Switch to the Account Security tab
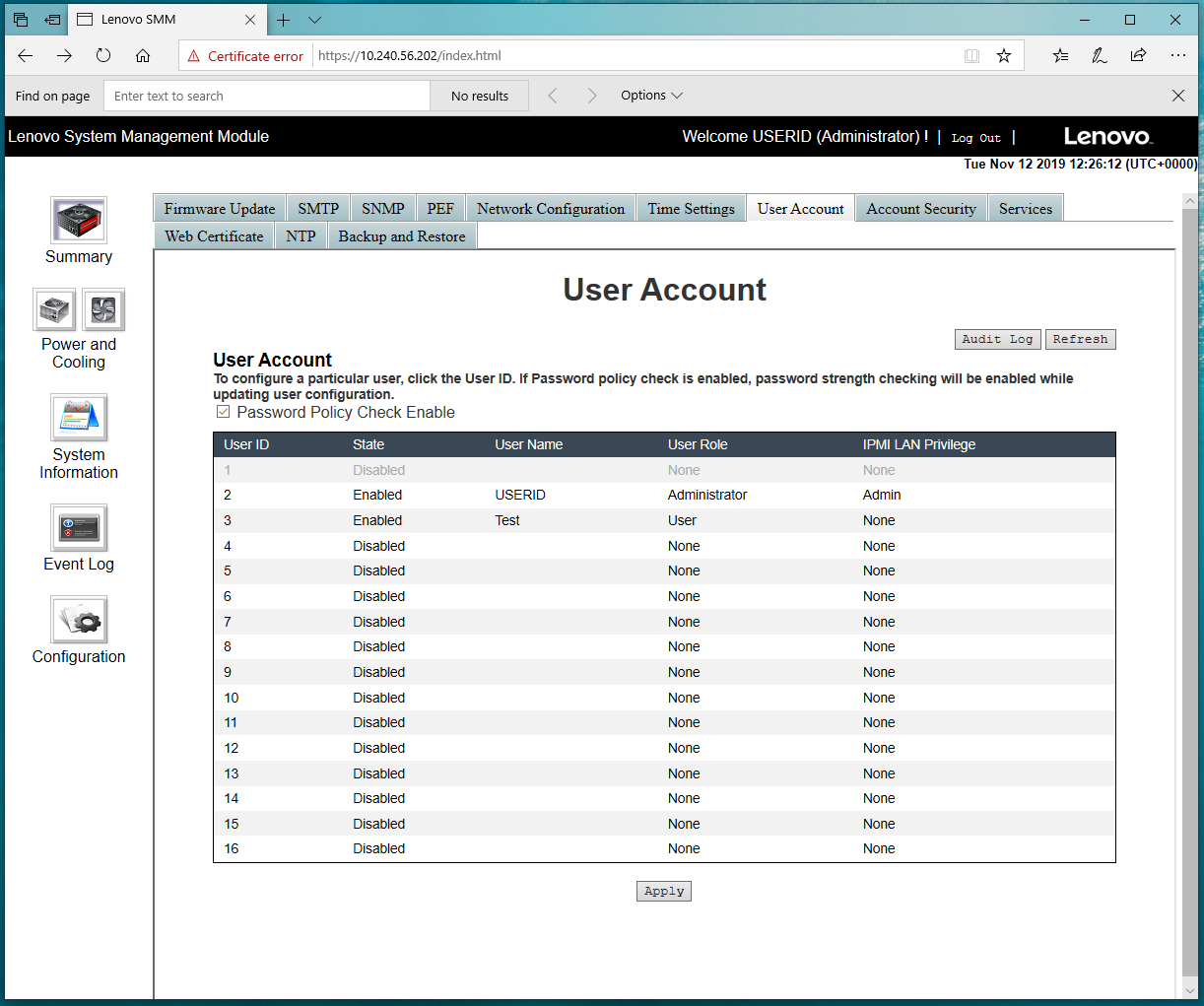Screen dimensions: 1204x1006 click(921, 209)
